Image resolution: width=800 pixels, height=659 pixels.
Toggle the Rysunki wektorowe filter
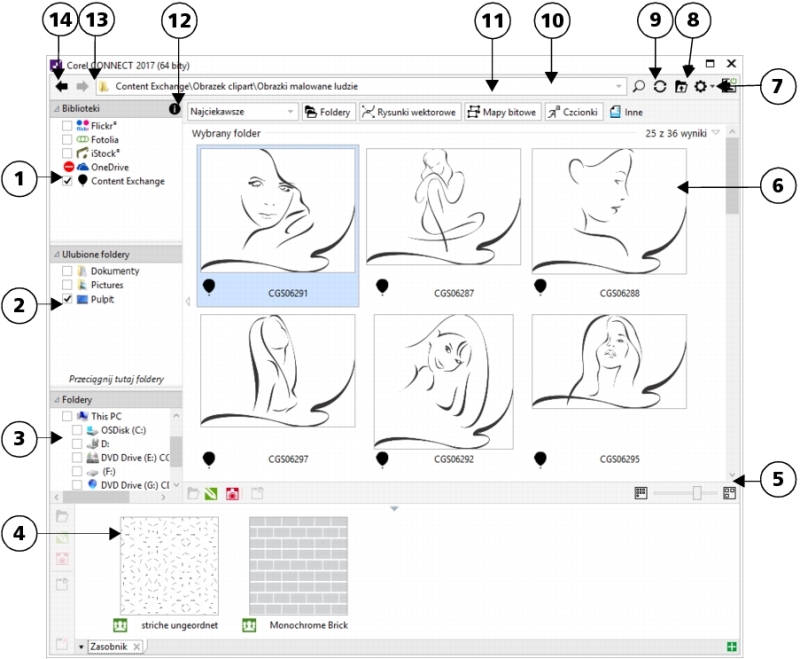click(410, 112)
